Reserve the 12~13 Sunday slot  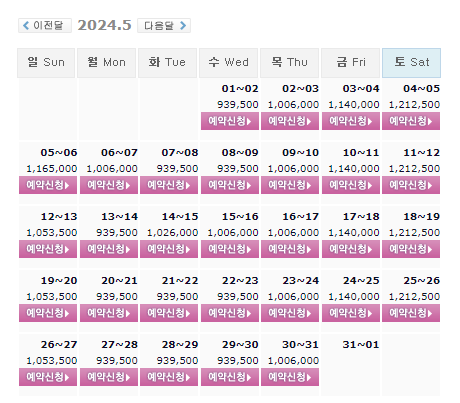point(48,249)
